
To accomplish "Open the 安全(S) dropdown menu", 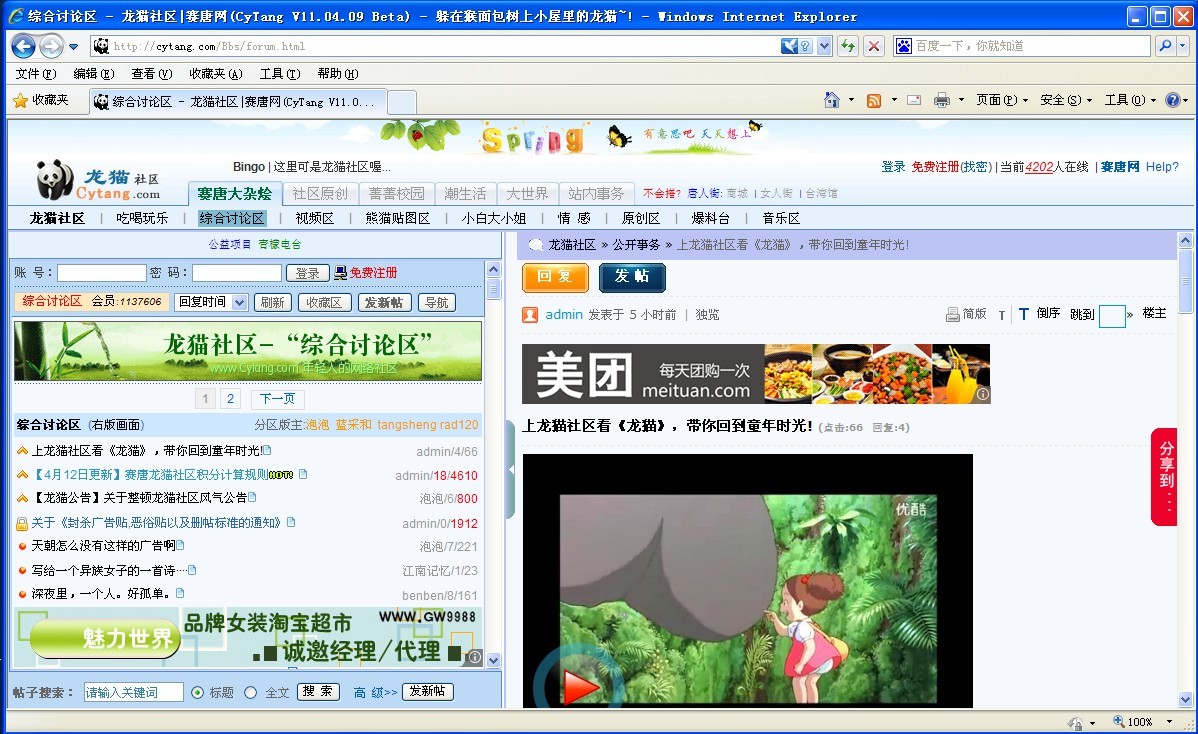I will point(1066,100).
